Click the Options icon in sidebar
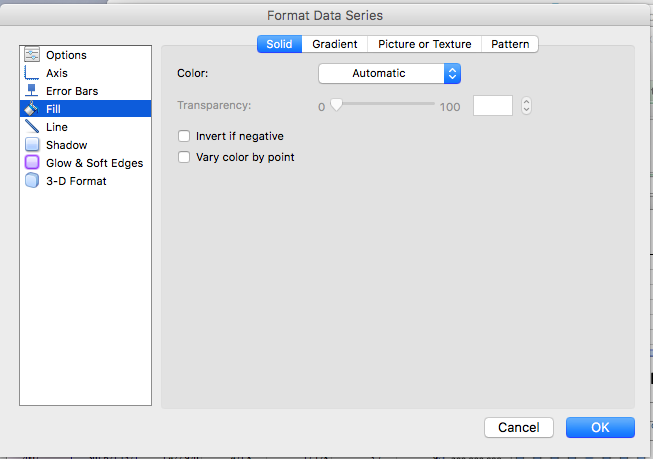The height and width of the screenshot is (459, 653). point(31,55)
